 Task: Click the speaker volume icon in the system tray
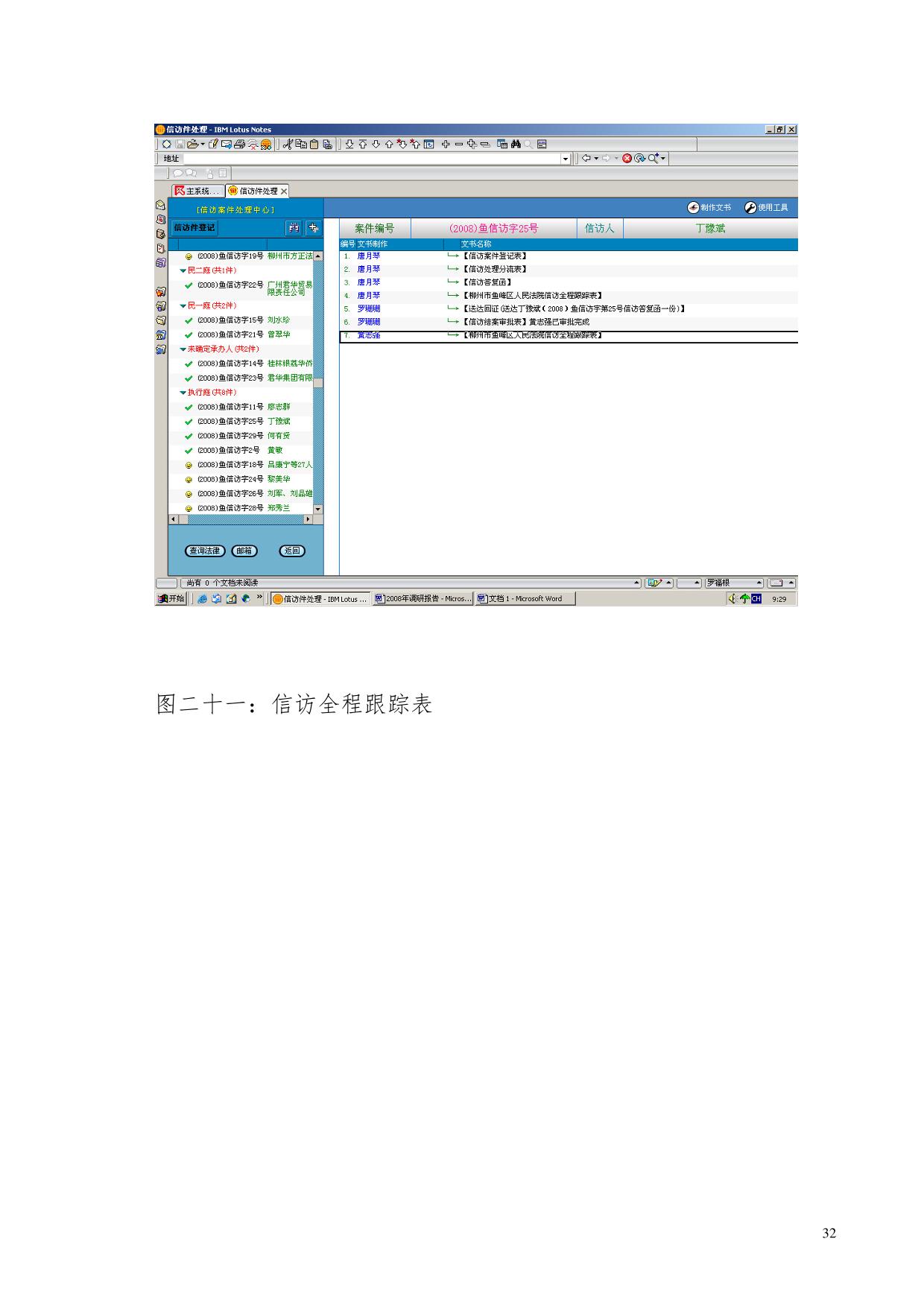(x=732, y=598)
